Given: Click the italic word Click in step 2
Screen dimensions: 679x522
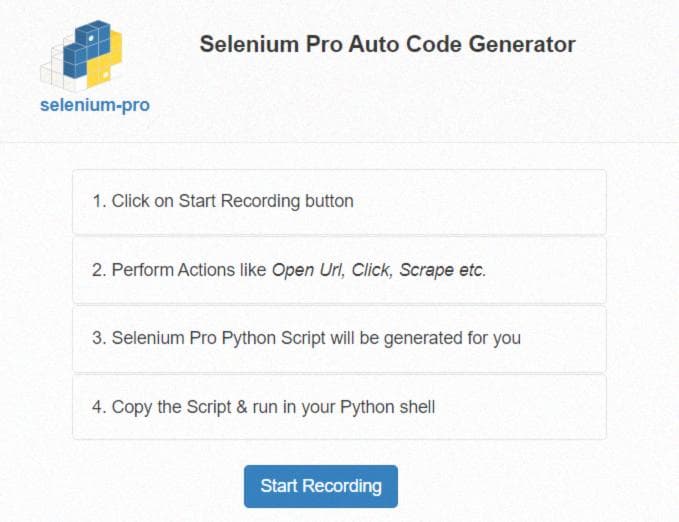Looking at the screenshot, I should tap(372, 270).
